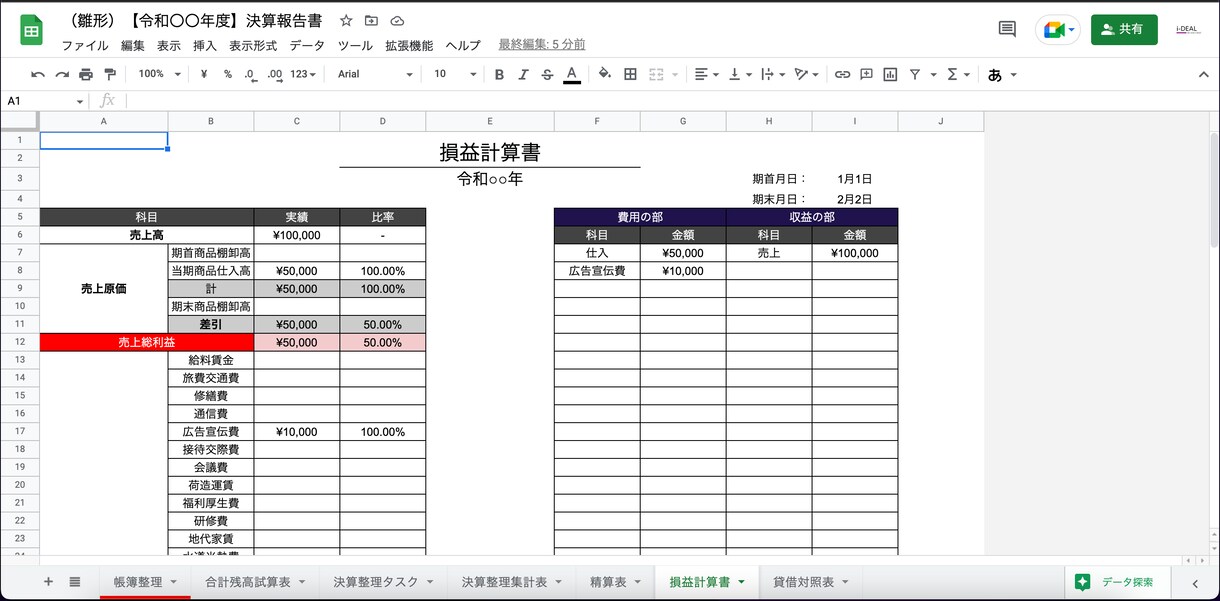Click the Redo arrow icon
1220x601 pixels.
[62, 74]
